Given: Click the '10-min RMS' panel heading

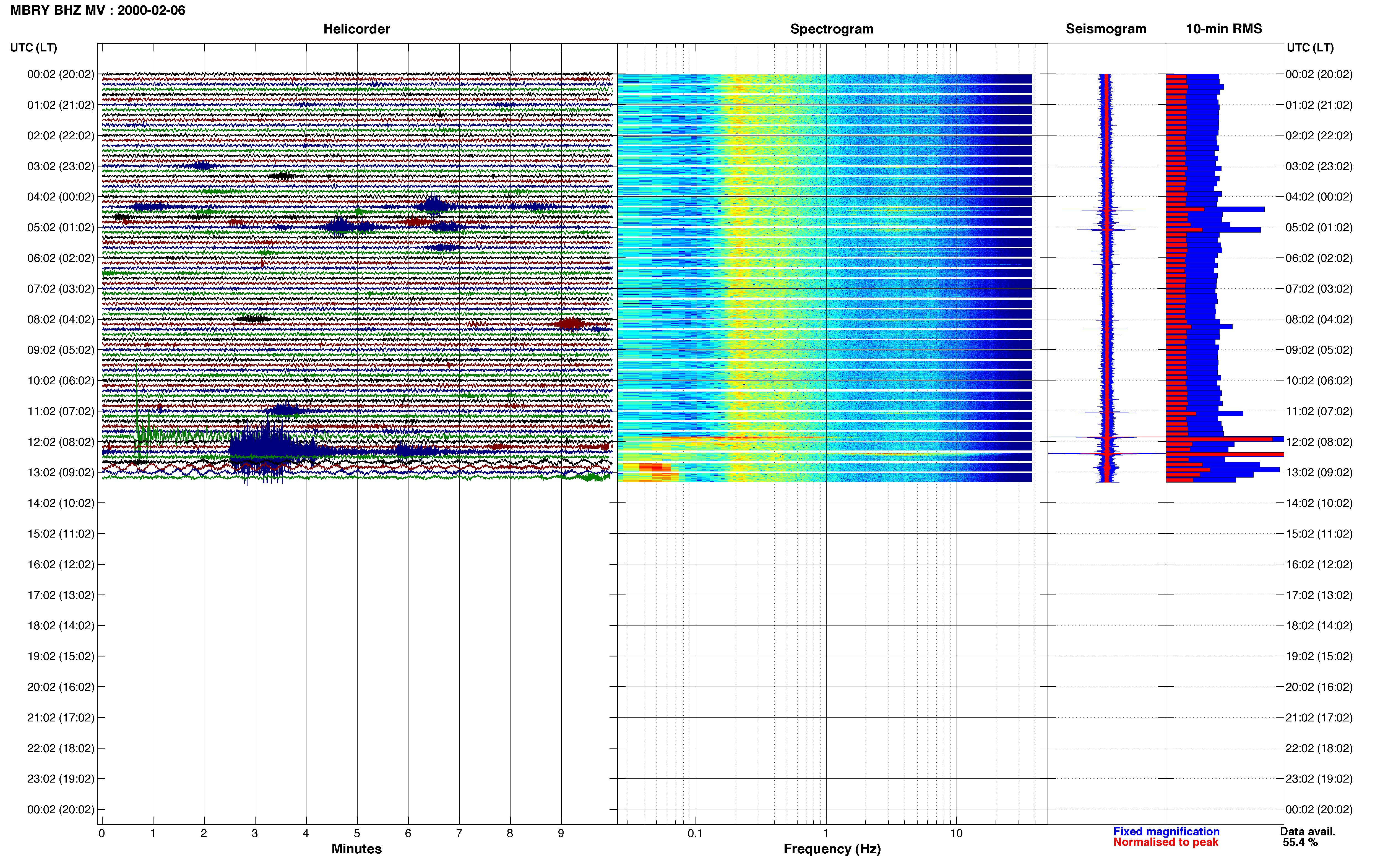Looking at the screenshot, I should pyautogui.click(x=1224, y=29).
